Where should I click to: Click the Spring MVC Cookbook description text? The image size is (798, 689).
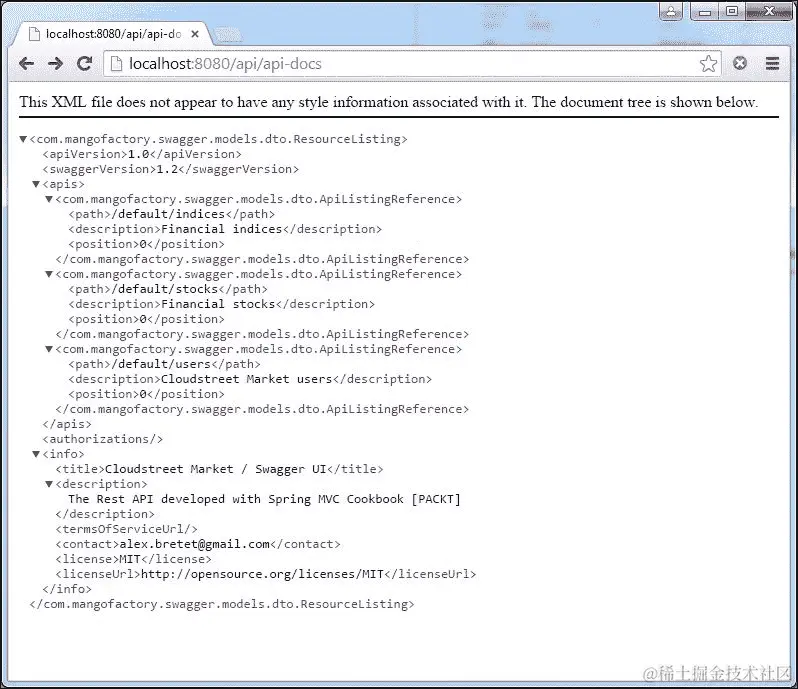click(x=264, y=499)
